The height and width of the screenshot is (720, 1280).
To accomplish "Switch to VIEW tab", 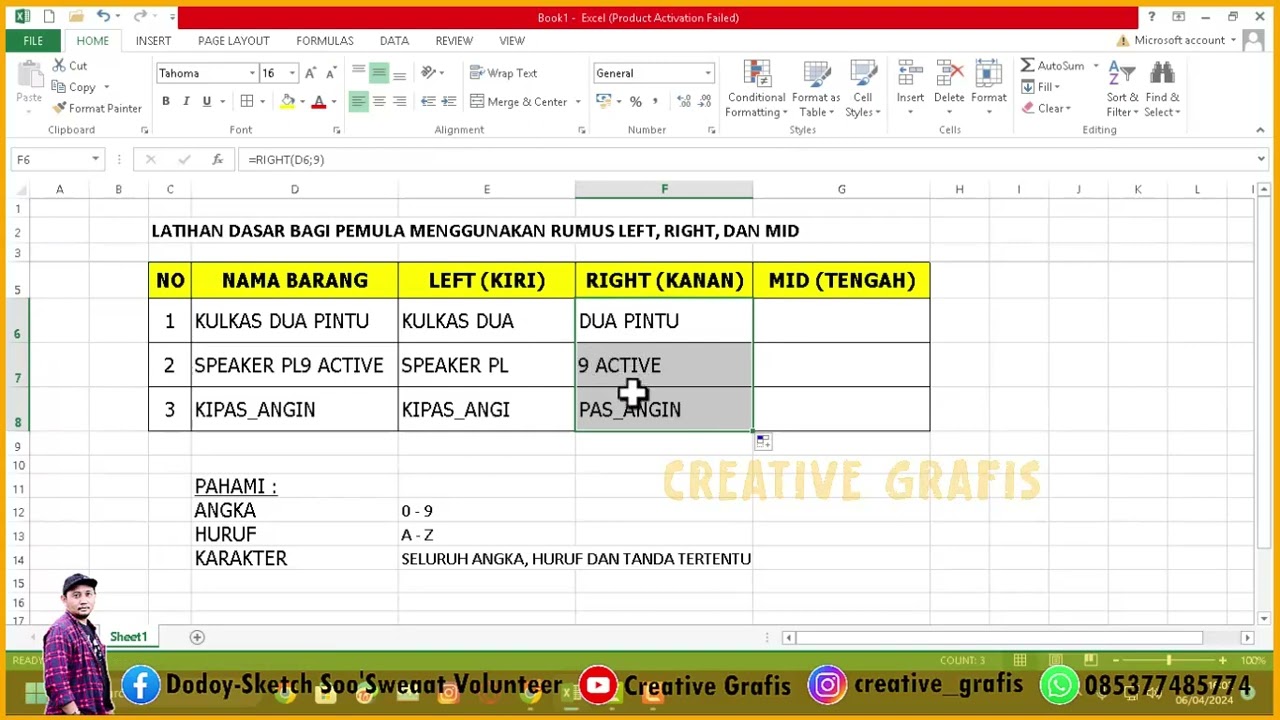I will [x=512, y=41].
